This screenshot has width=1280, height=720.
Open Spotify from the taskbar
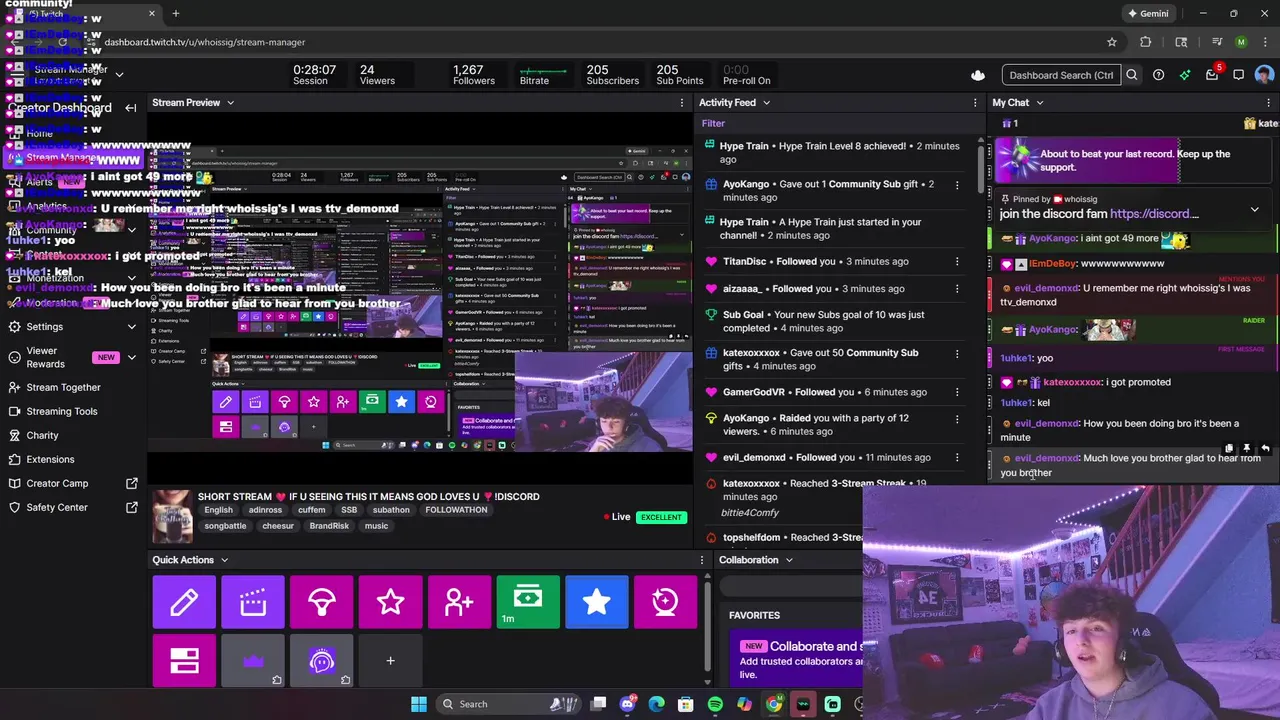point(715,704)
